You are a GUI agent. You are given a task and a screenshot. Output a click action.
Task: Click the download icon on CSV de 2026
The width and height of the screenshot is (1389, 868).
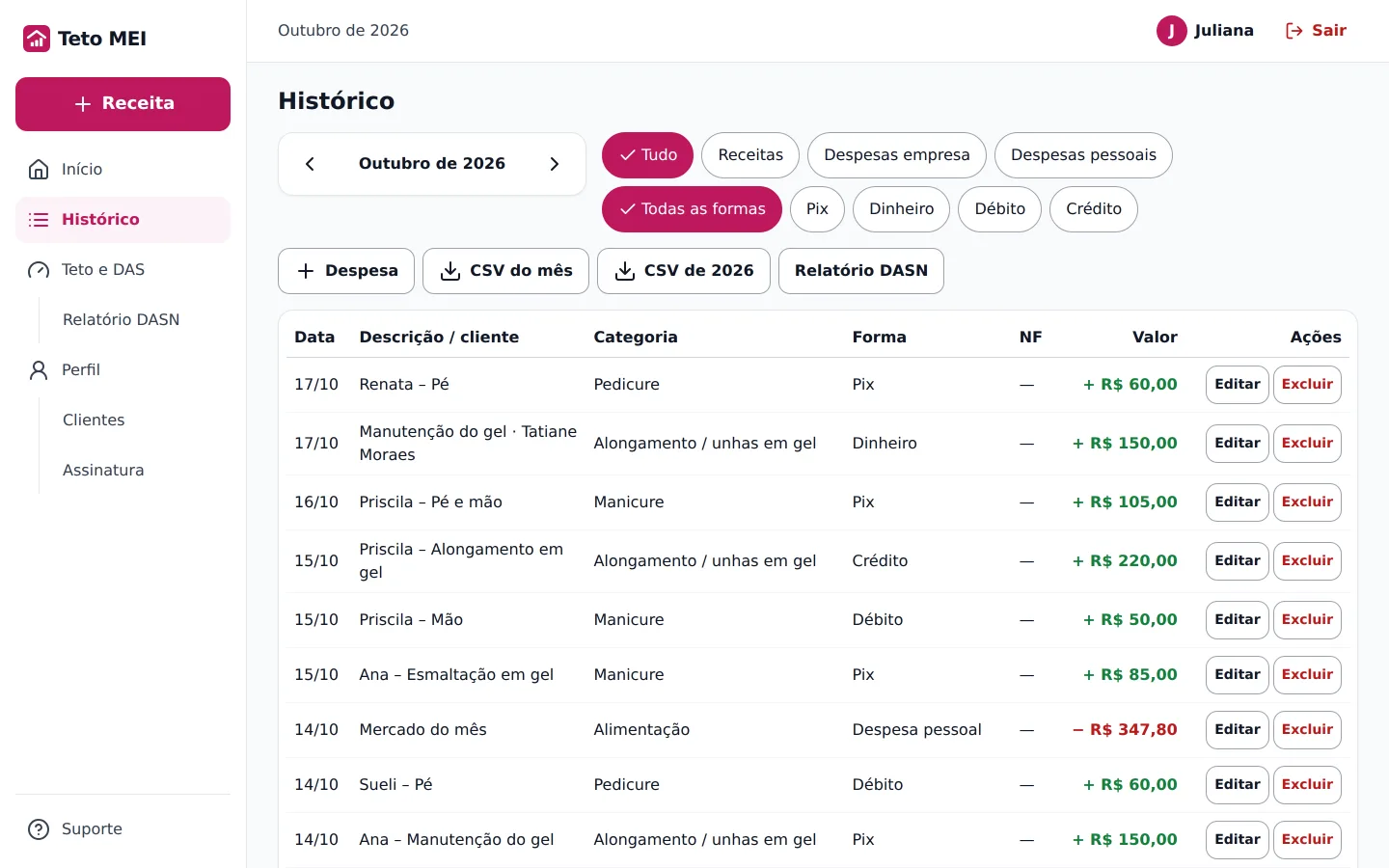625,271
